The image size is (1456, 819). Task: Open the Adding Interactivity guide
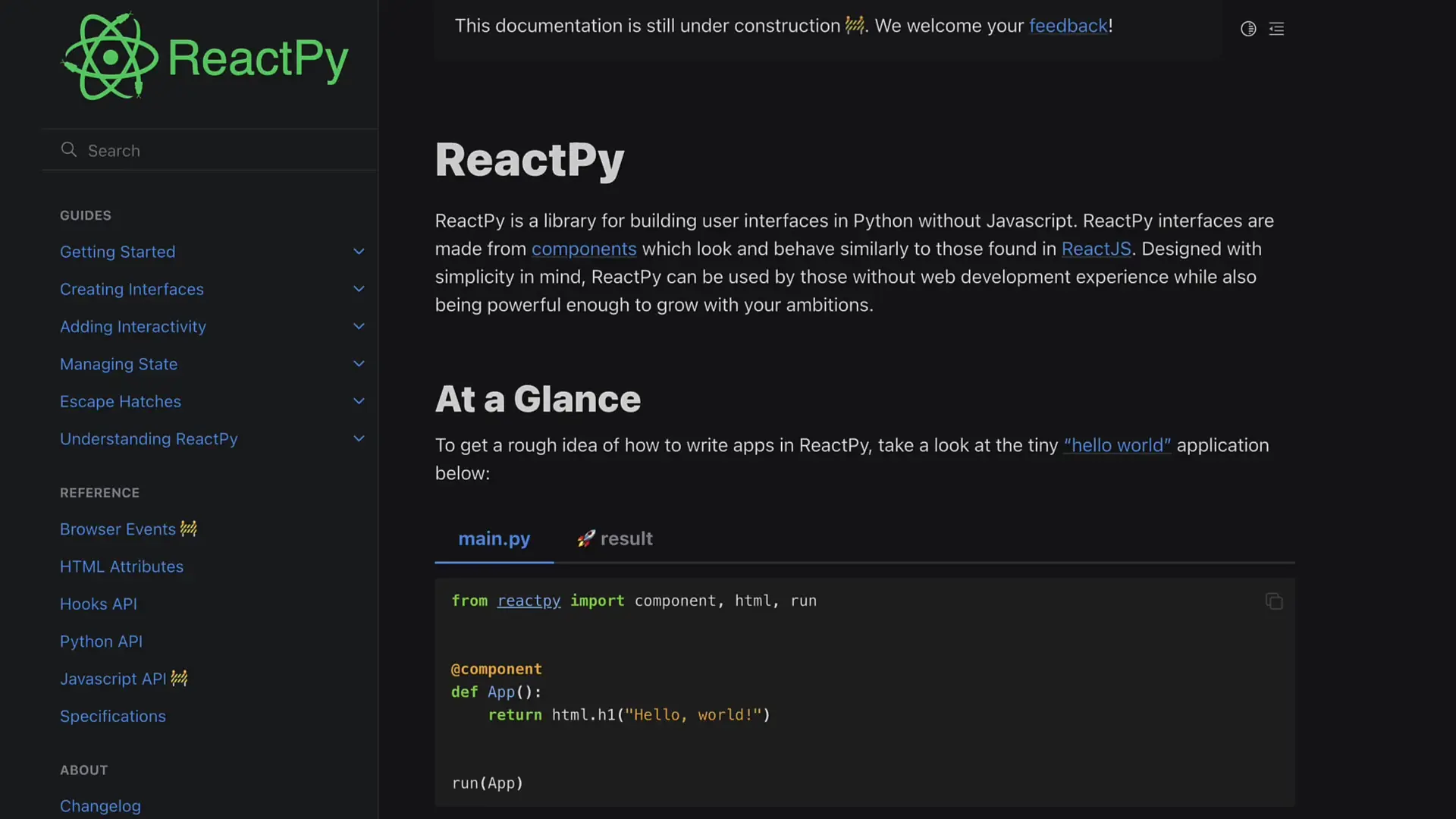(133, 326)
